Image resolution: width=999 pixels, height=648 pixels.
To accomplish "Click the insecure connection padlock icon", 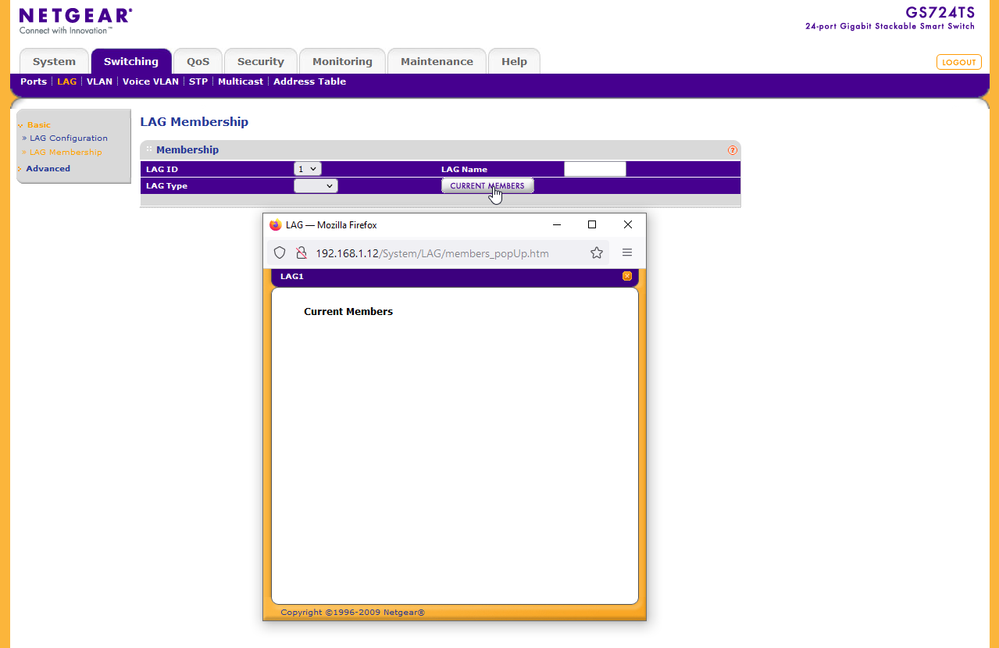I will 301,253.
